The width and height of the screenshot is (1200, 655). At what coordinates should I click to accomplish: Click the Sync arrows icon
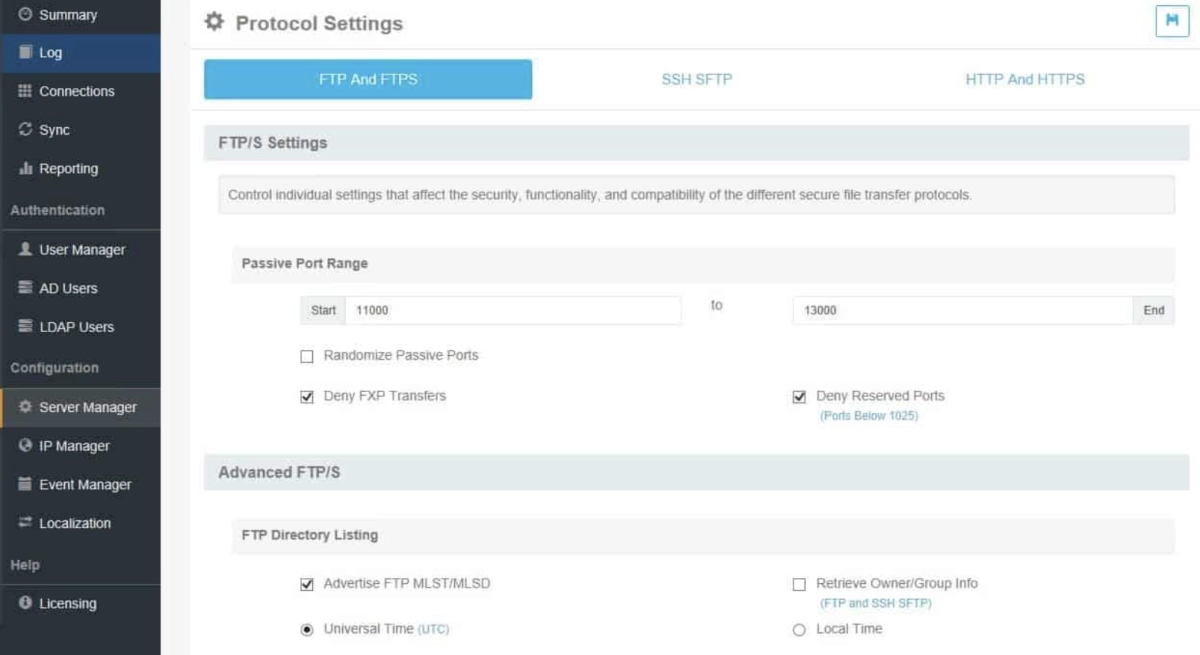pyautogui.click(x=26, y=130)
